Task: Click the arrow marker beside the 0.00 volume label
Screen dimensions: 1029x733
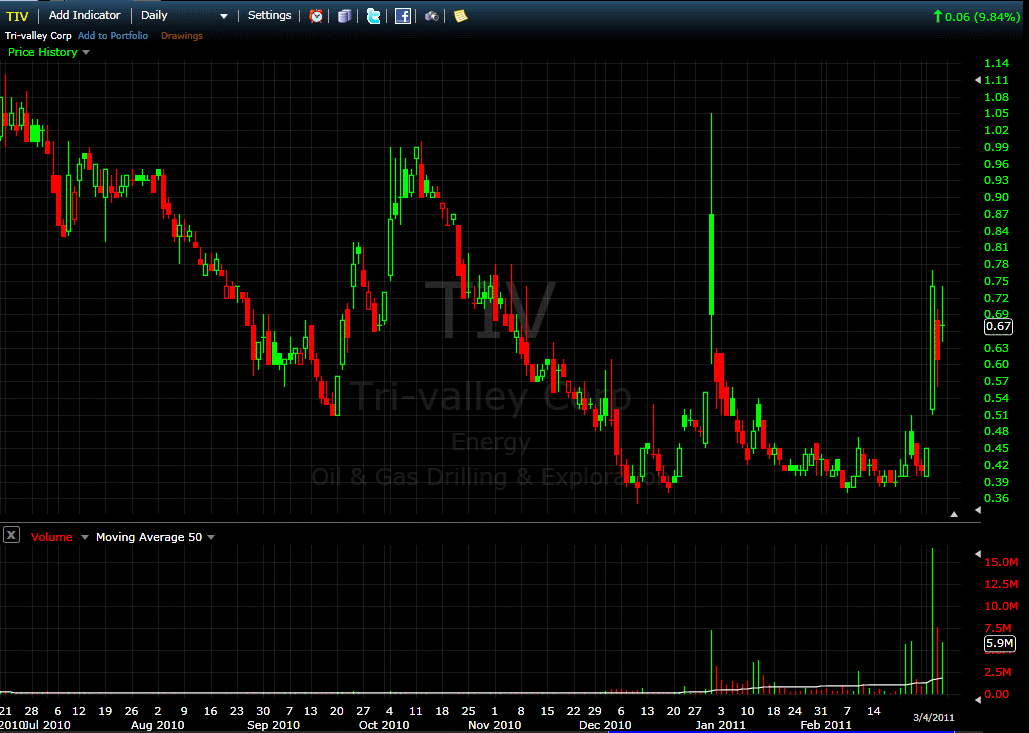Action: (977, 700)
